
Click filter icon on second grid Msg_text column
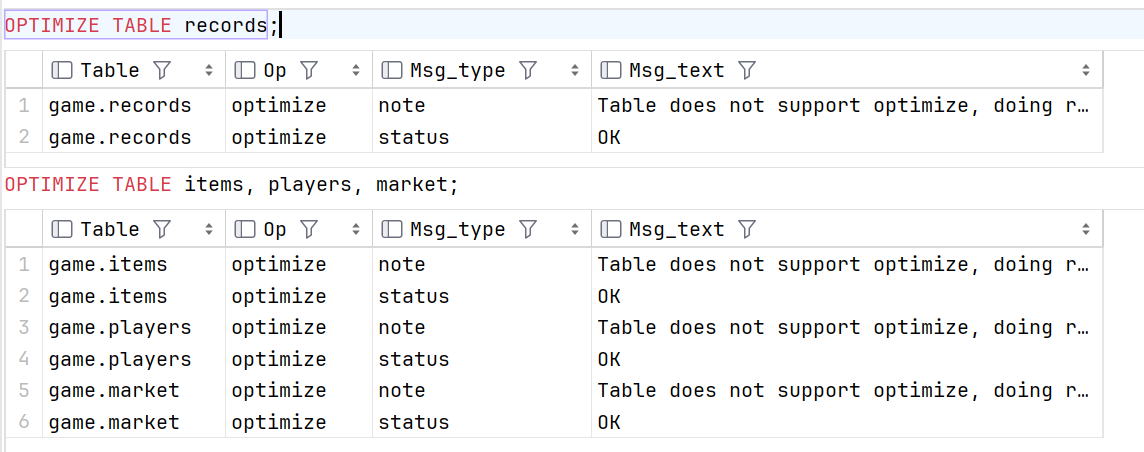[x=746, y=230]
